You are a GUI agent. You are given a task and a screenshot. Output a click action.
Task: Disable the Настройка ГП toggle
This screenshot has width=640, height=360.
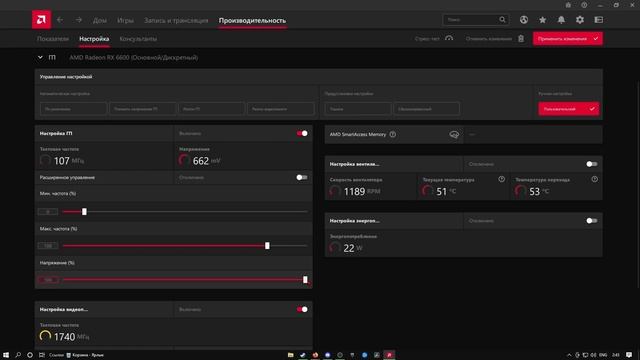pyautogui.click(x=302, y=133)
